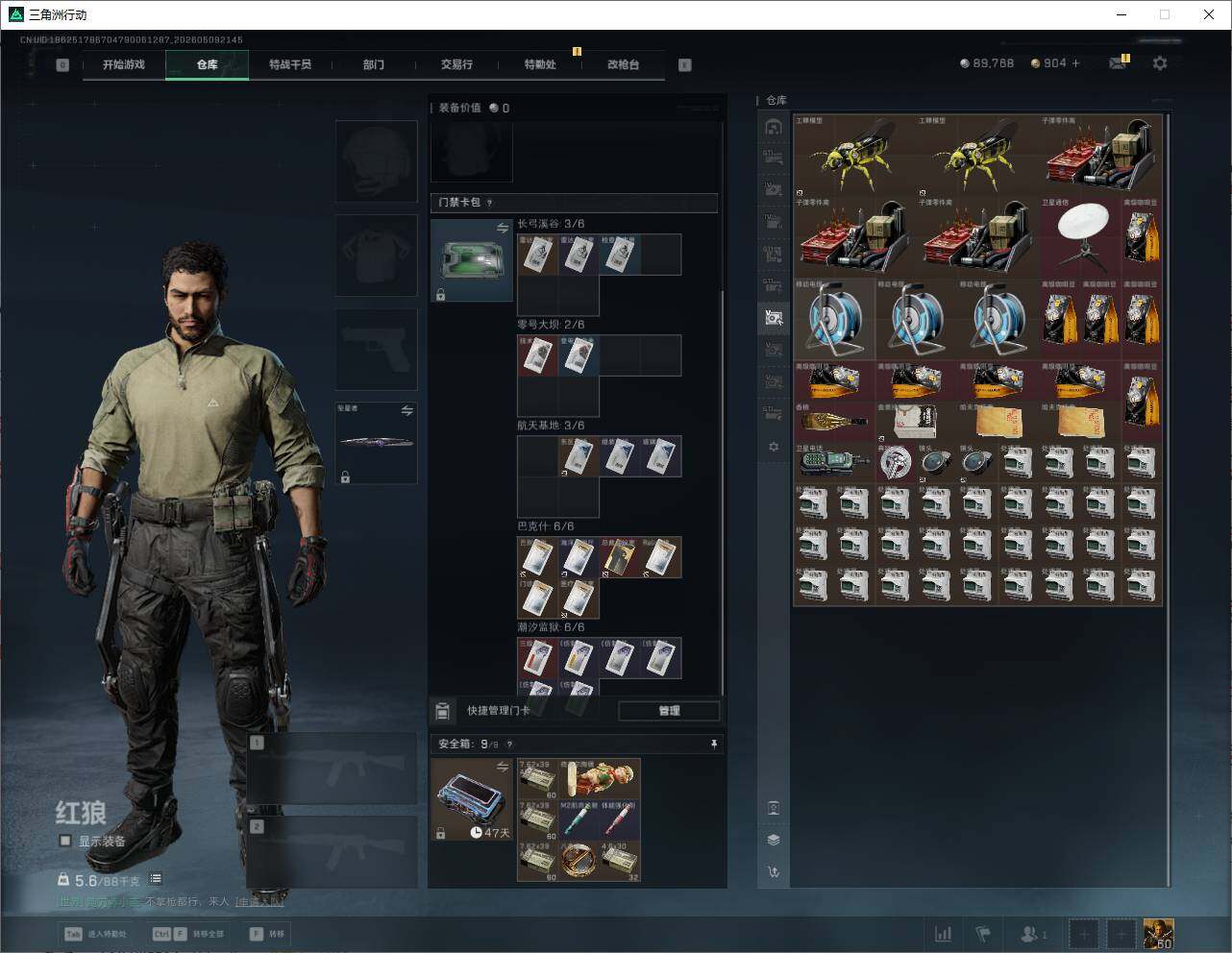Add premium currency via plus sign
Viewport: 1232px width, 953px height.
coord(1075,63)
